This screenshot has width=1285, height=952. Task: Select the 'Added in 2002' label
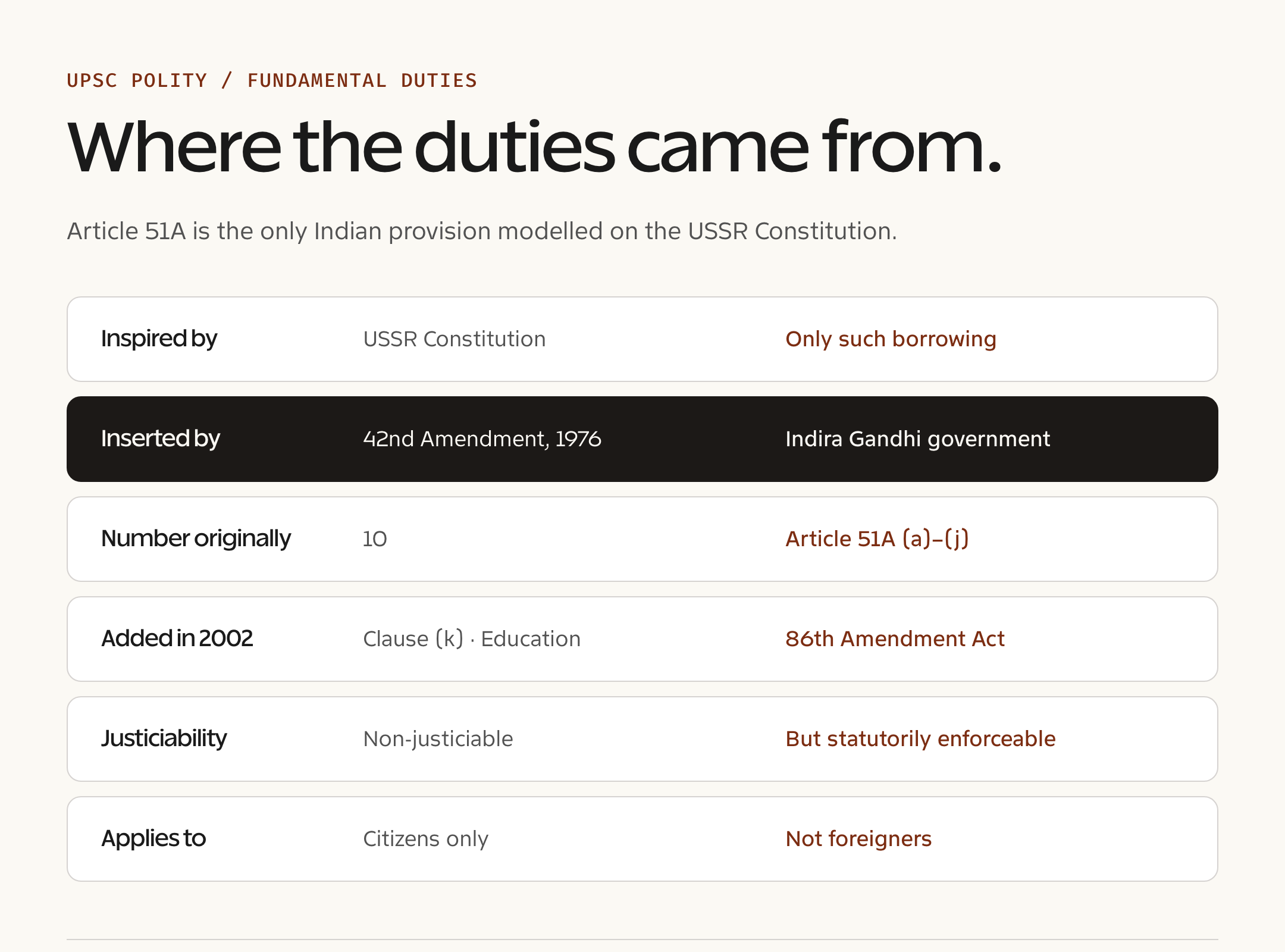[x=177, y=638]
